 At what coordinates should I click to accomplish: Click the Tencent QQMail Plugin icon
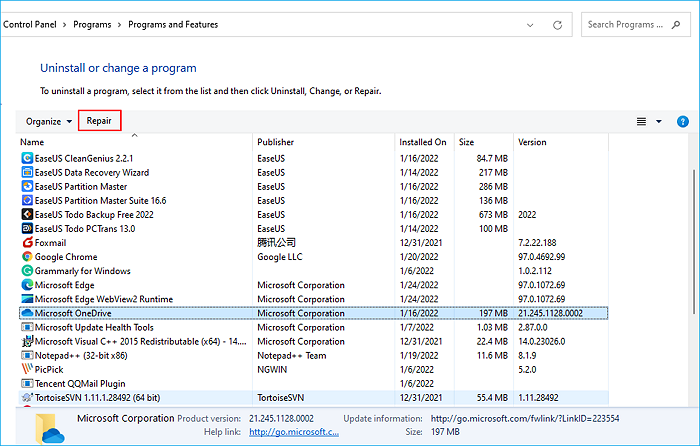tap(27, 383)
